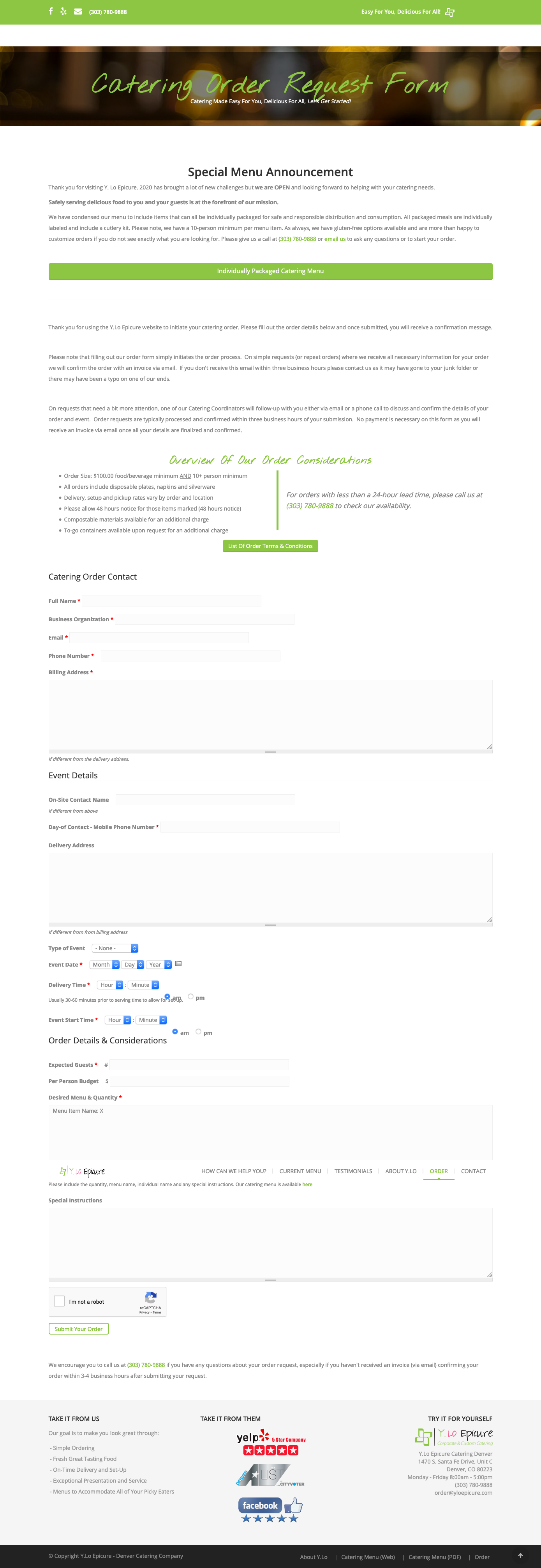Go to Testimonials in the navigation
Screen dimensions: 541x1568
[353, 1171]
